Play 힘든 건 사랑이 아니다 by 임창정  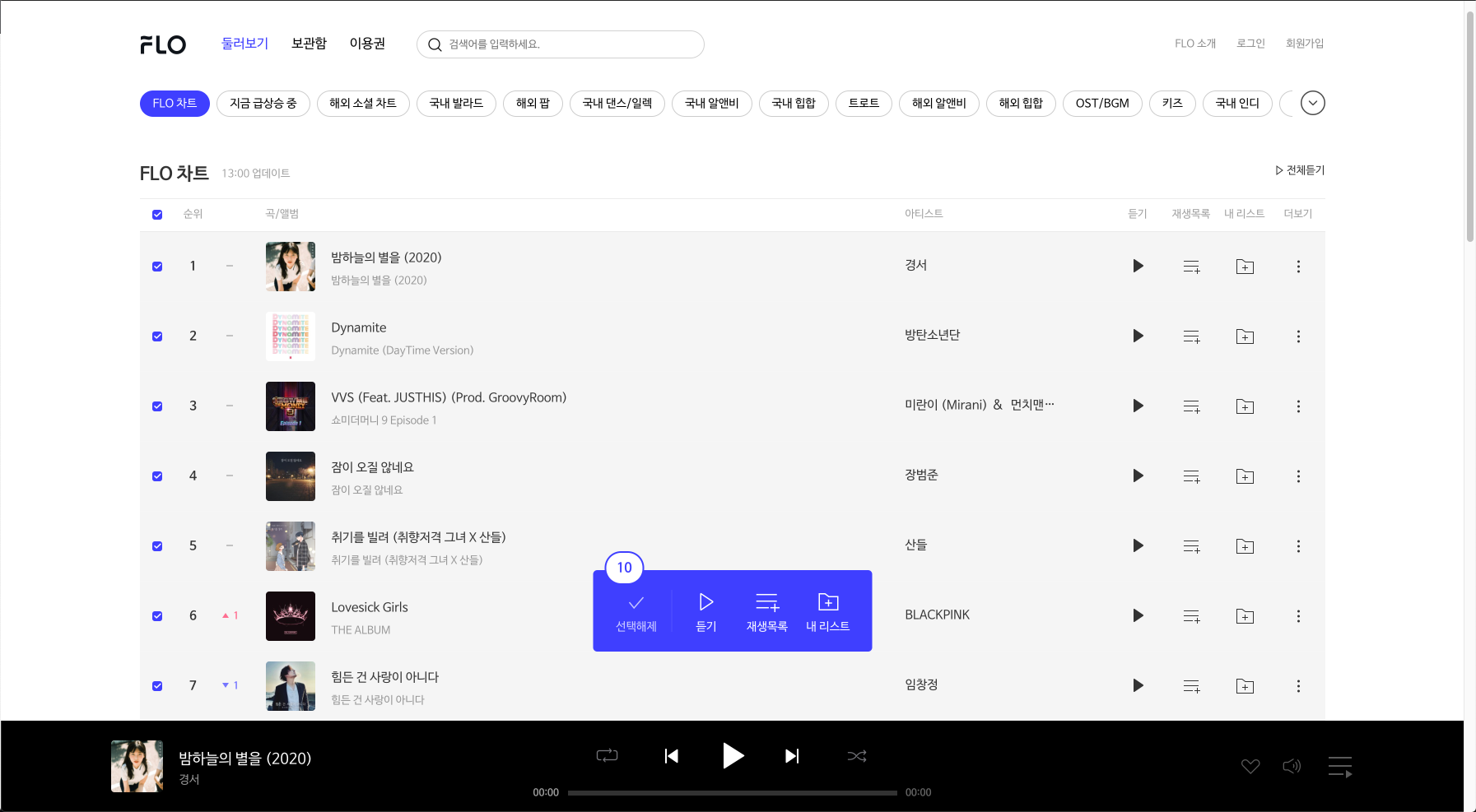[x=1138, y=685]
